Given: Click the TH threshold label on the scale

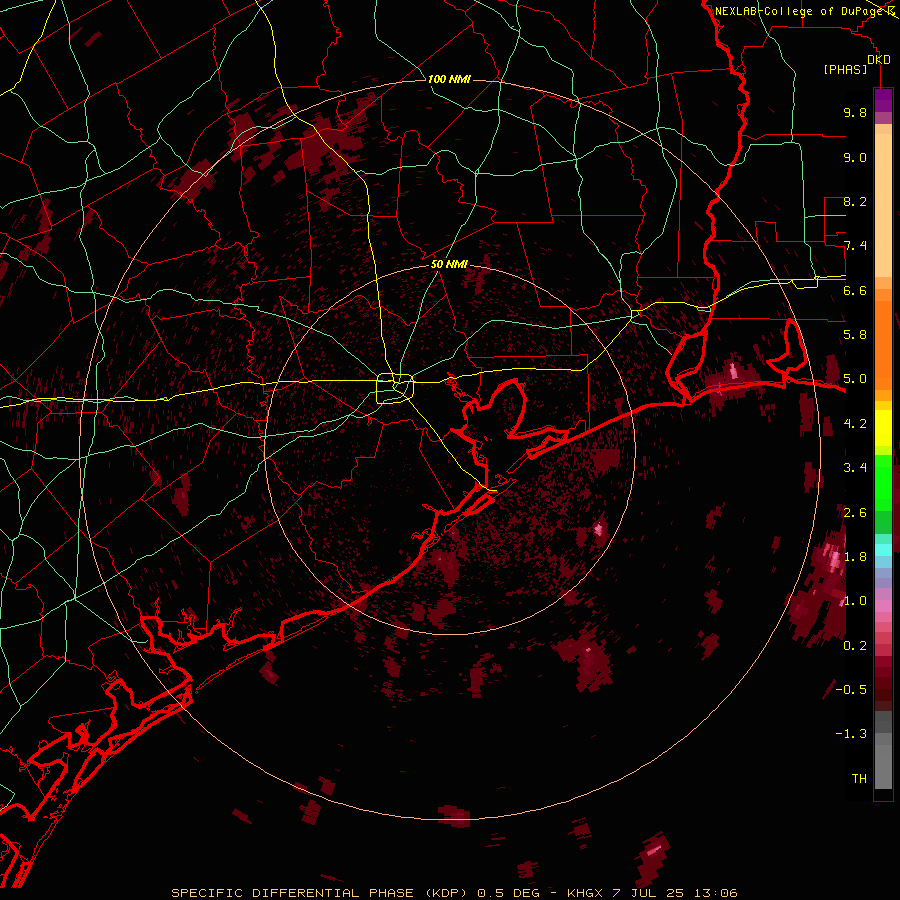Looking at the screenshot, I should [859, 779].
